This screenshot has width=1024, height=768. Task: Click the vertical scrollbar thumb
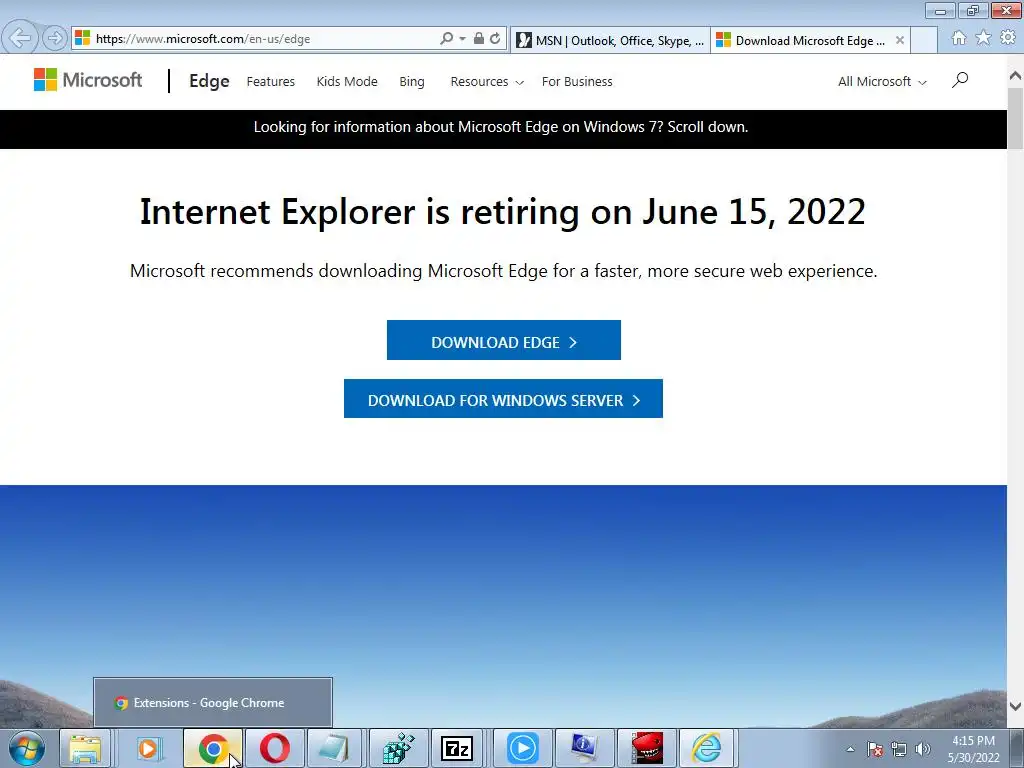pos(1015,118)
